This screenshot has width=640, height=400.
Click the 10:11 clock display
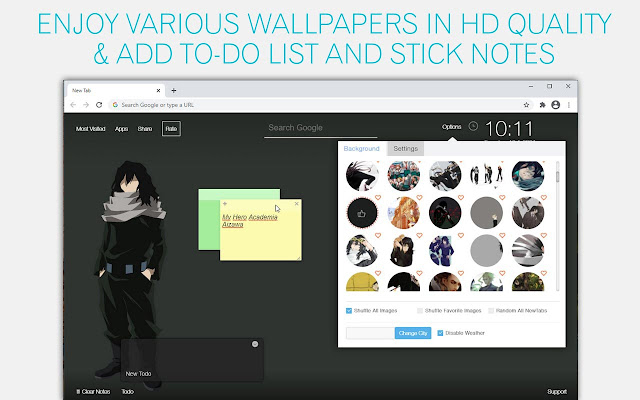(x=509, y=129)
